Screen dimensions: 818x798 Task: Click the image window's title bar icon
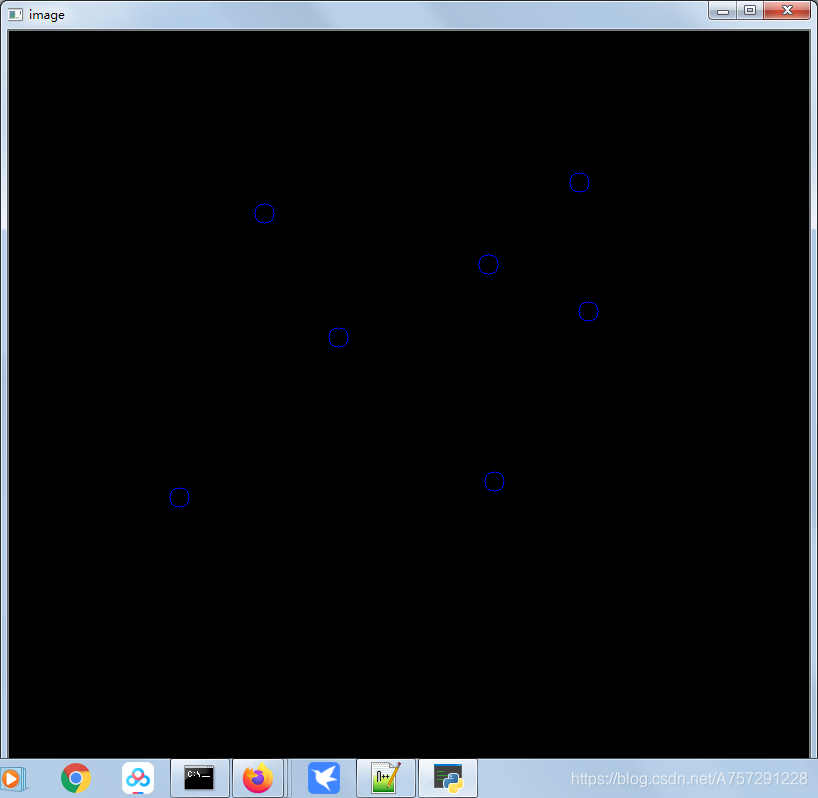point(15,15)
